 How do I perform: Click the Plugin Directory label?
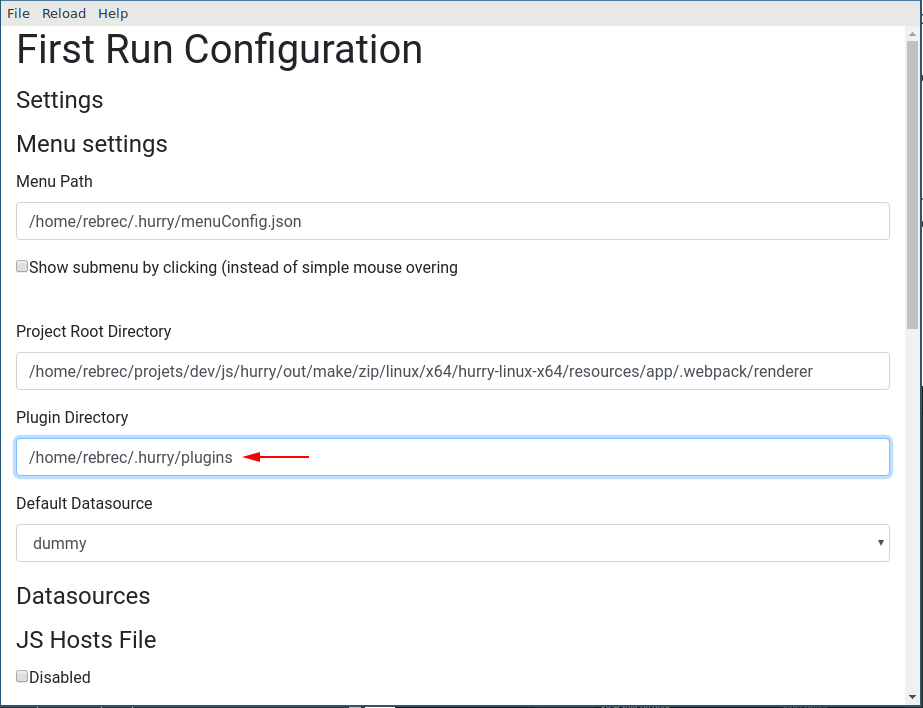[x=72, y=417]
